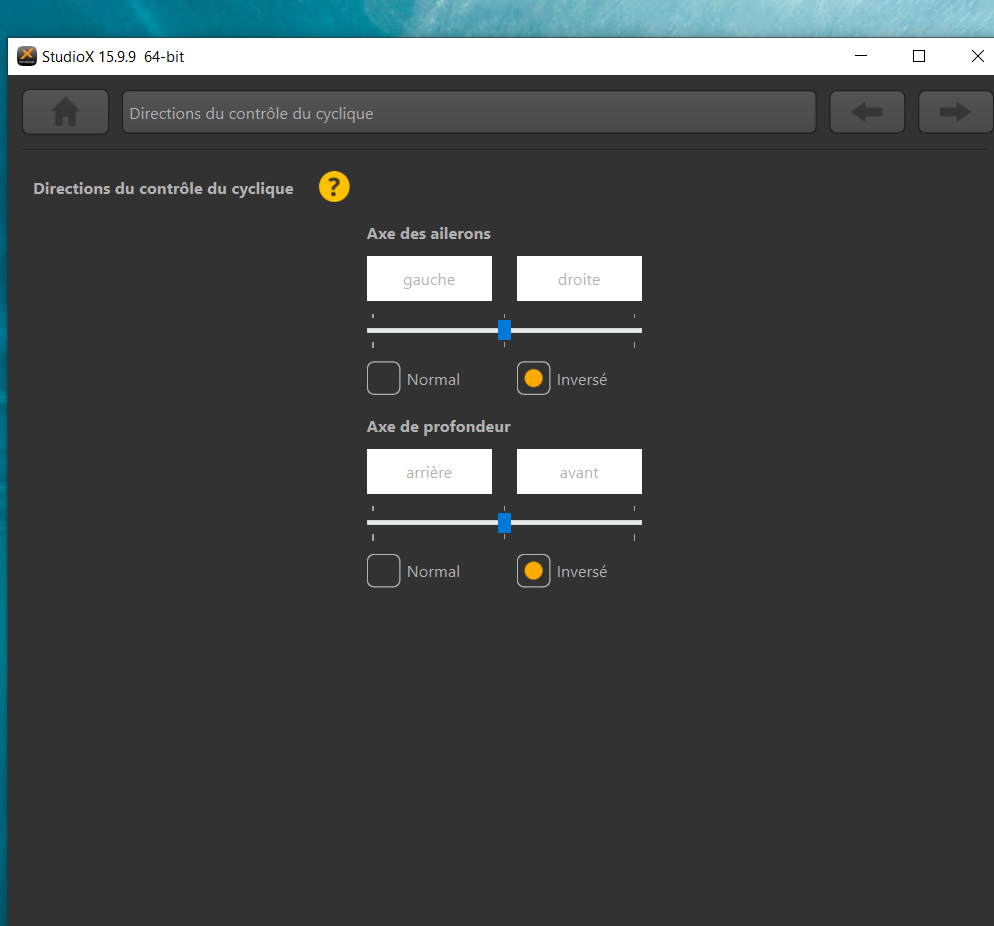The image size is (994, 926).
Task: Click the arrière indicator box
Action: [x=429, y=472]
